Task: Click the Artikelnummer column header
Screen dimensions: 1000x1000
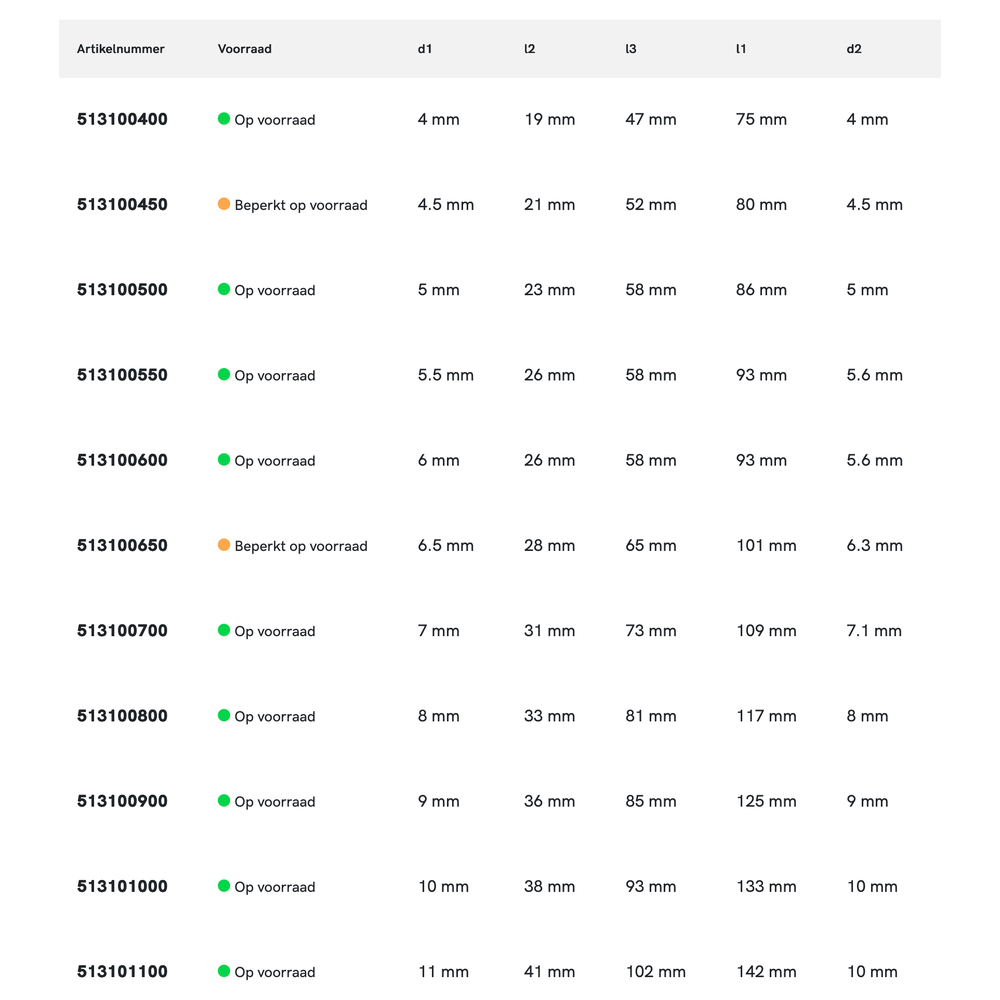Action: click(x=121, y=49)
